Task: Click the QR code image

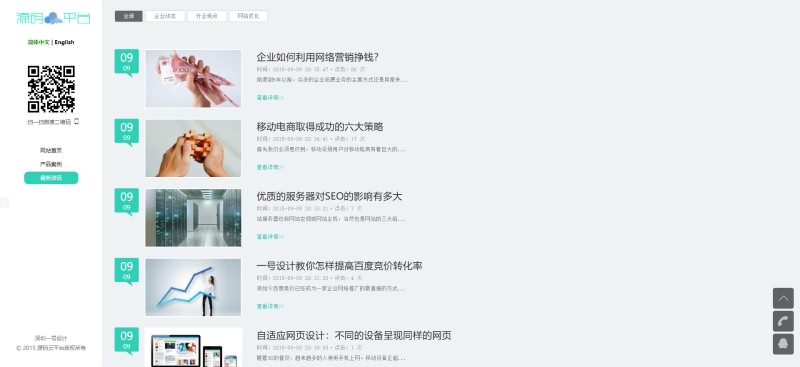Action: tap(51, 89)
